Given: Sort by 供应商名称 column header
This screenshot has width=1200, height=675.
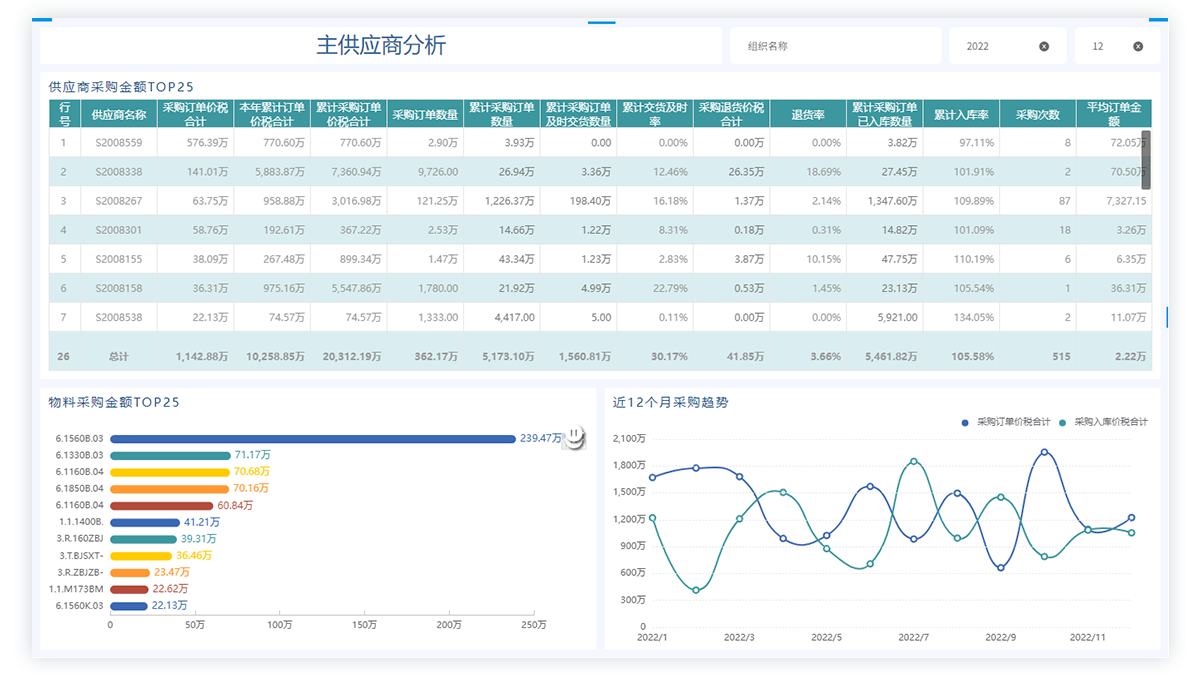Looking at the screenshot, I should pos(119,114).
